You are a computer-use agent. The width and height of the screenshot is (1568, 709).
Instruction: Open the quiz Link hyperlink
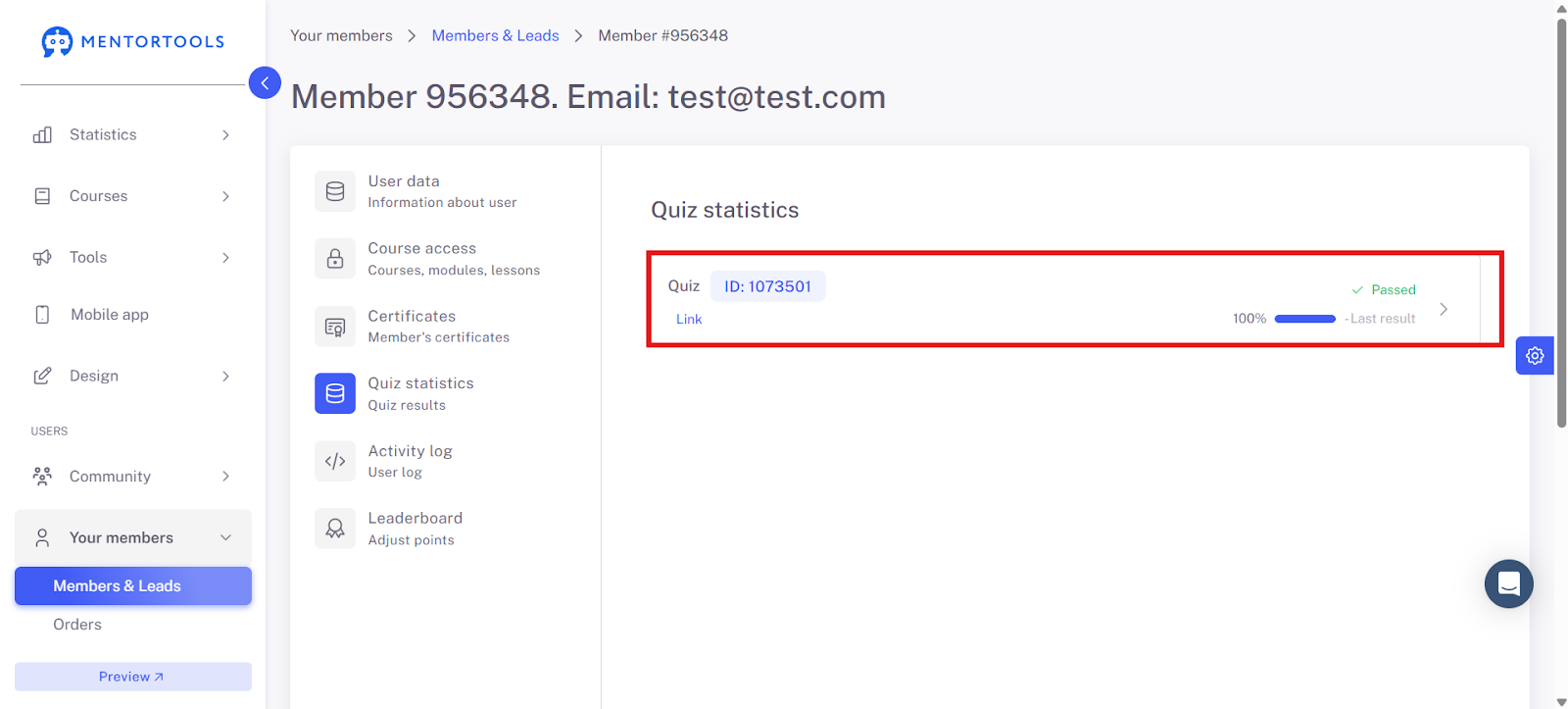tap(689, 319)
